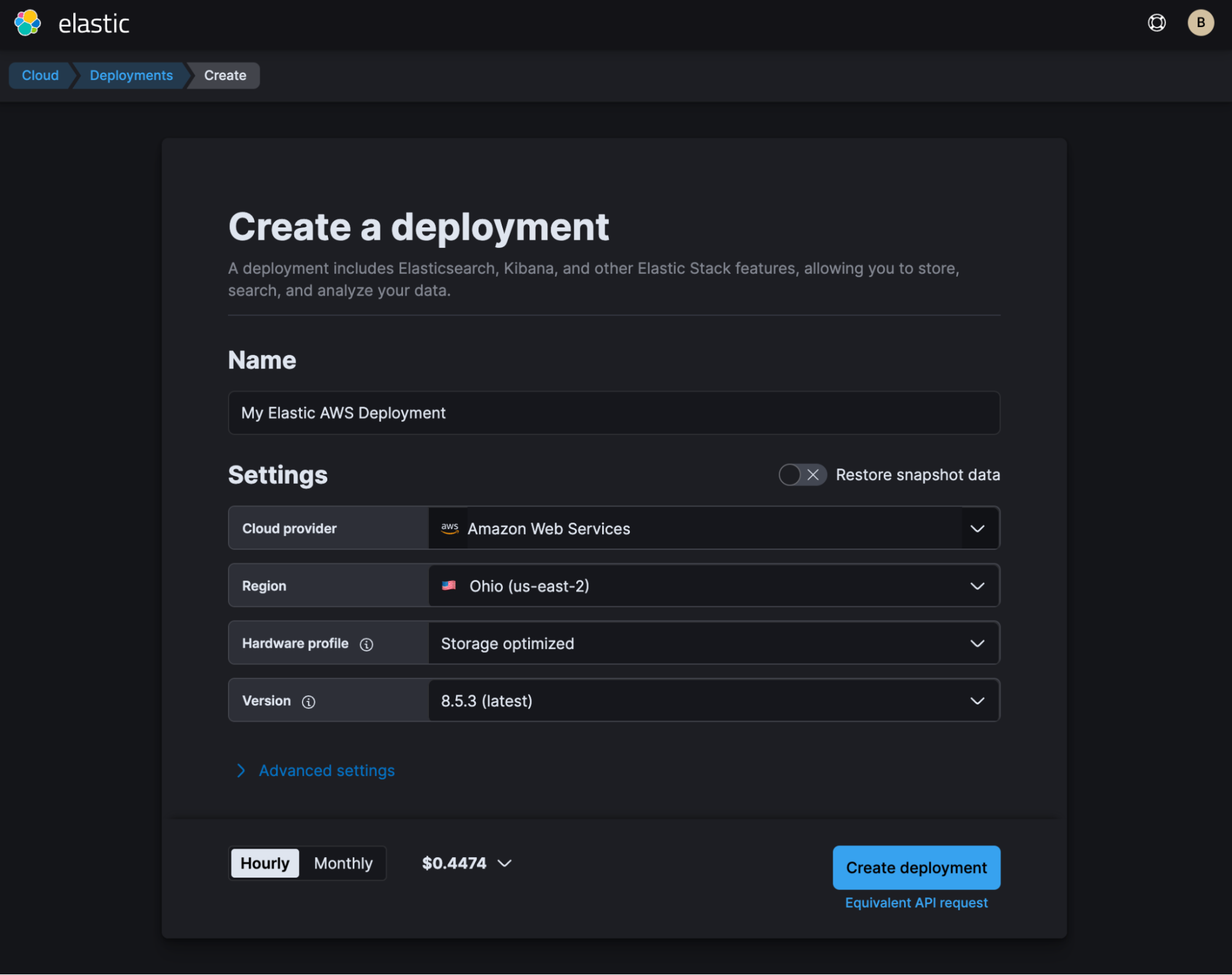Open the user avatar B menu
This screenshot has width=1232, height=975.
click(x=1200, y=23)
